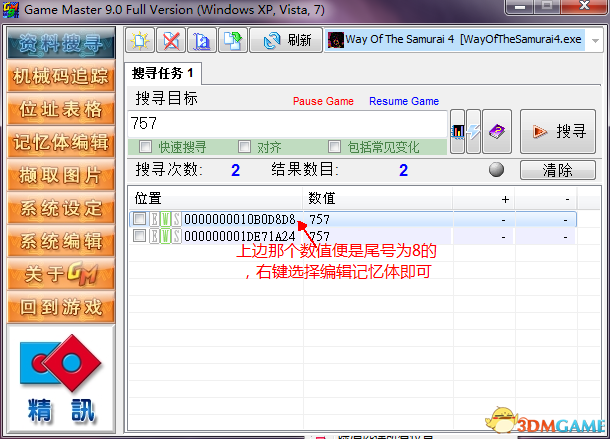Screen dimensions: 610x439
Task: Click the 搜寻 search button
Action: (558, 132)
